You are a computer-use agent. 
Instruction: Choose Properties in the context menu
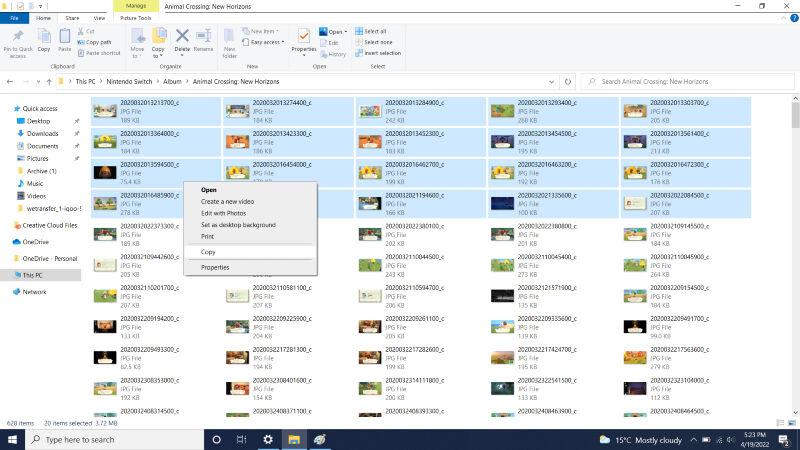pyautogui.click(x=250, y=267)
